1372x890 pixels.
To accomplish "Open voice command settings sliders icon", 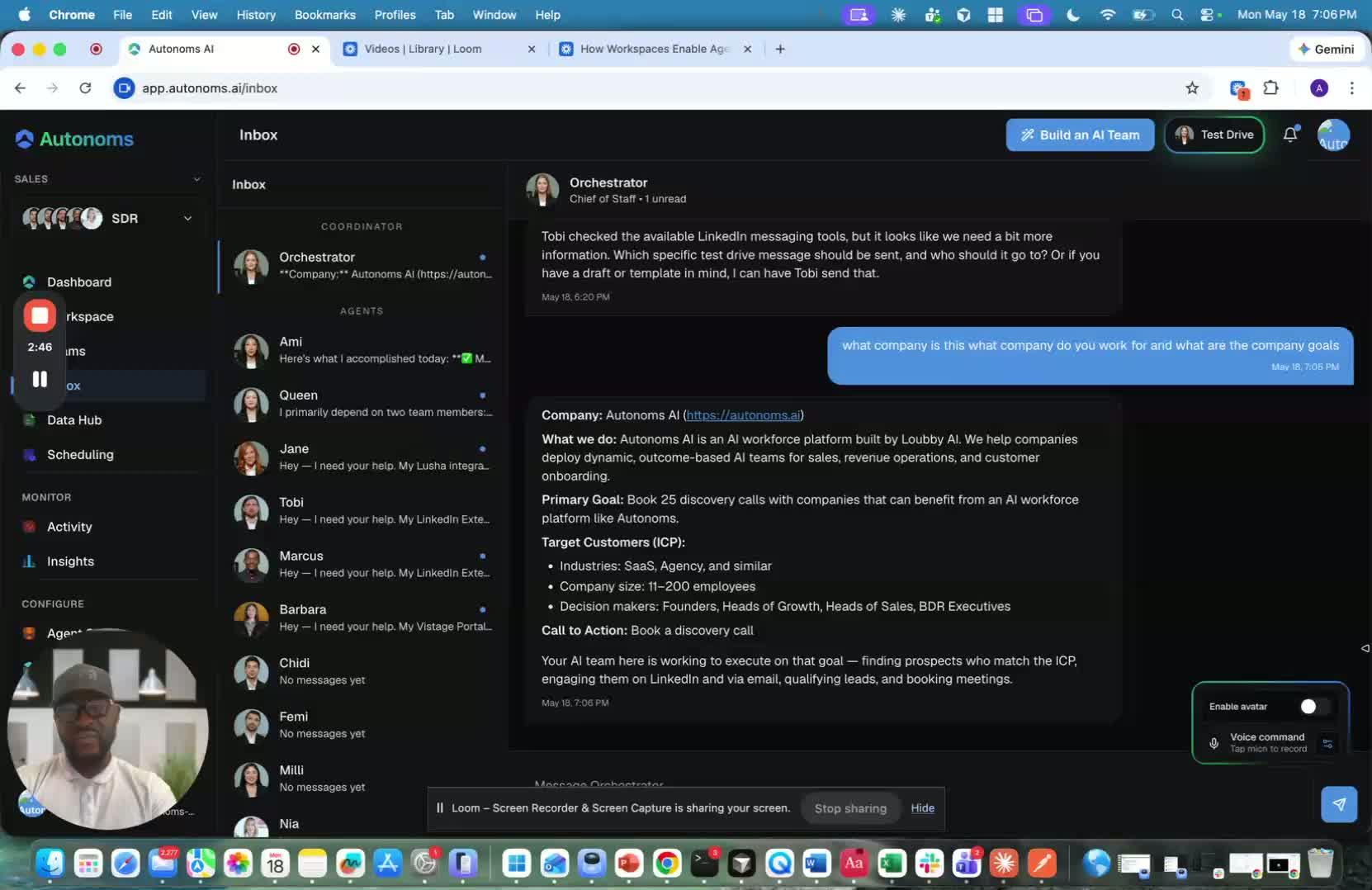I will 1327,743.
